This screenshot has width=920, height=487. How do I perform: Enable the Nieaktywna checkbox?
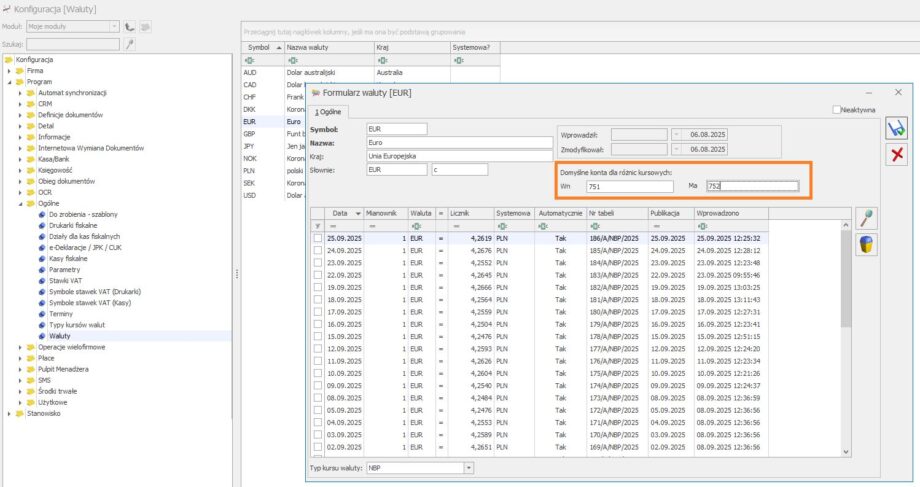coord(837,110)
